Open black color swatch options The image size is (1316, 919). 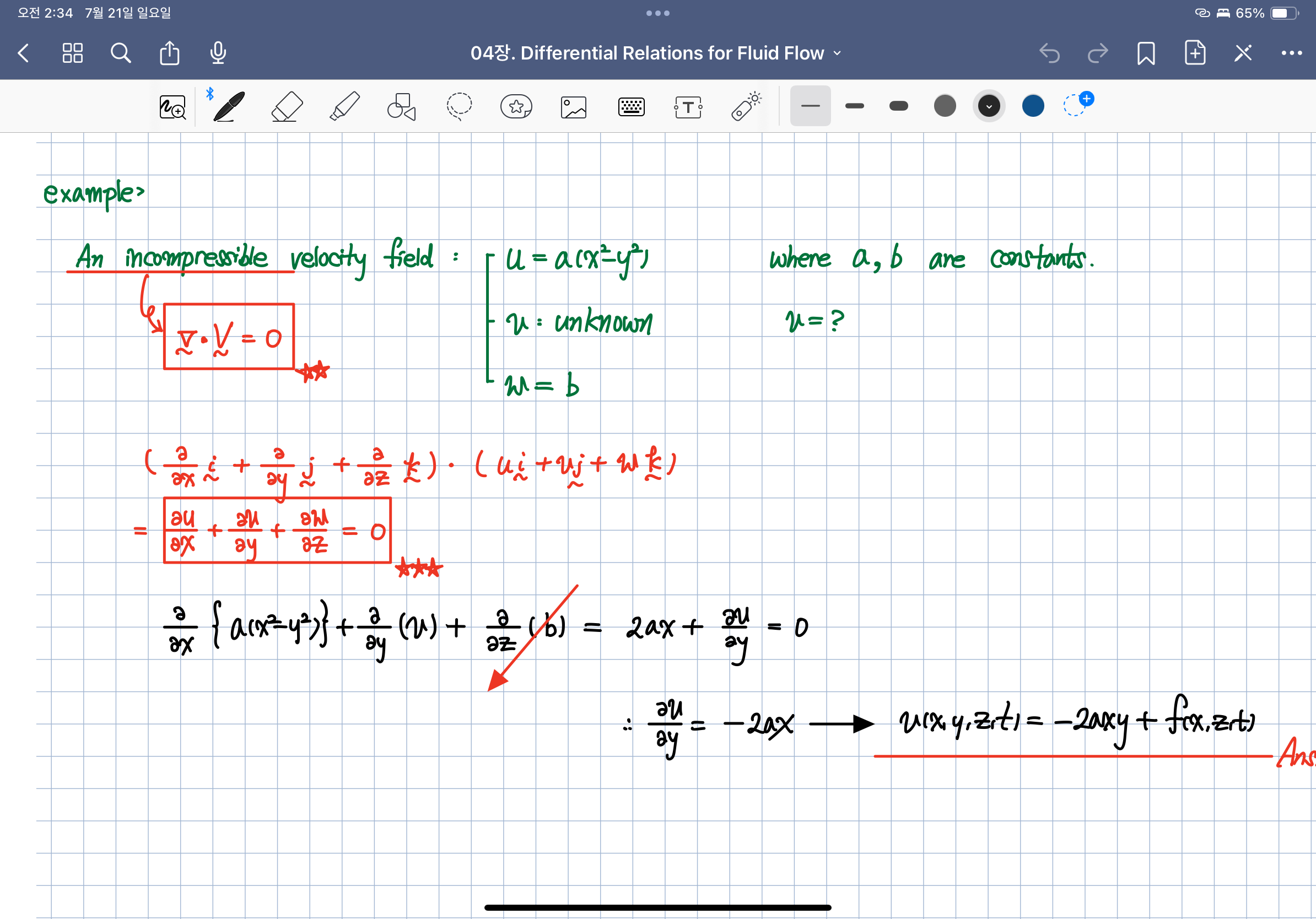point(989,105)
